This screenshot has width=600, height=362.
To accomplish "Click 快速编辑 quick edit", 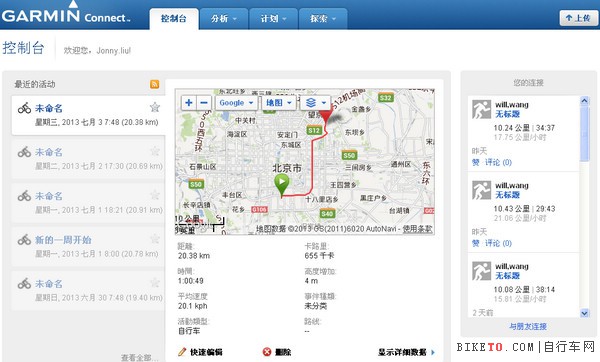I will [206, 352].
